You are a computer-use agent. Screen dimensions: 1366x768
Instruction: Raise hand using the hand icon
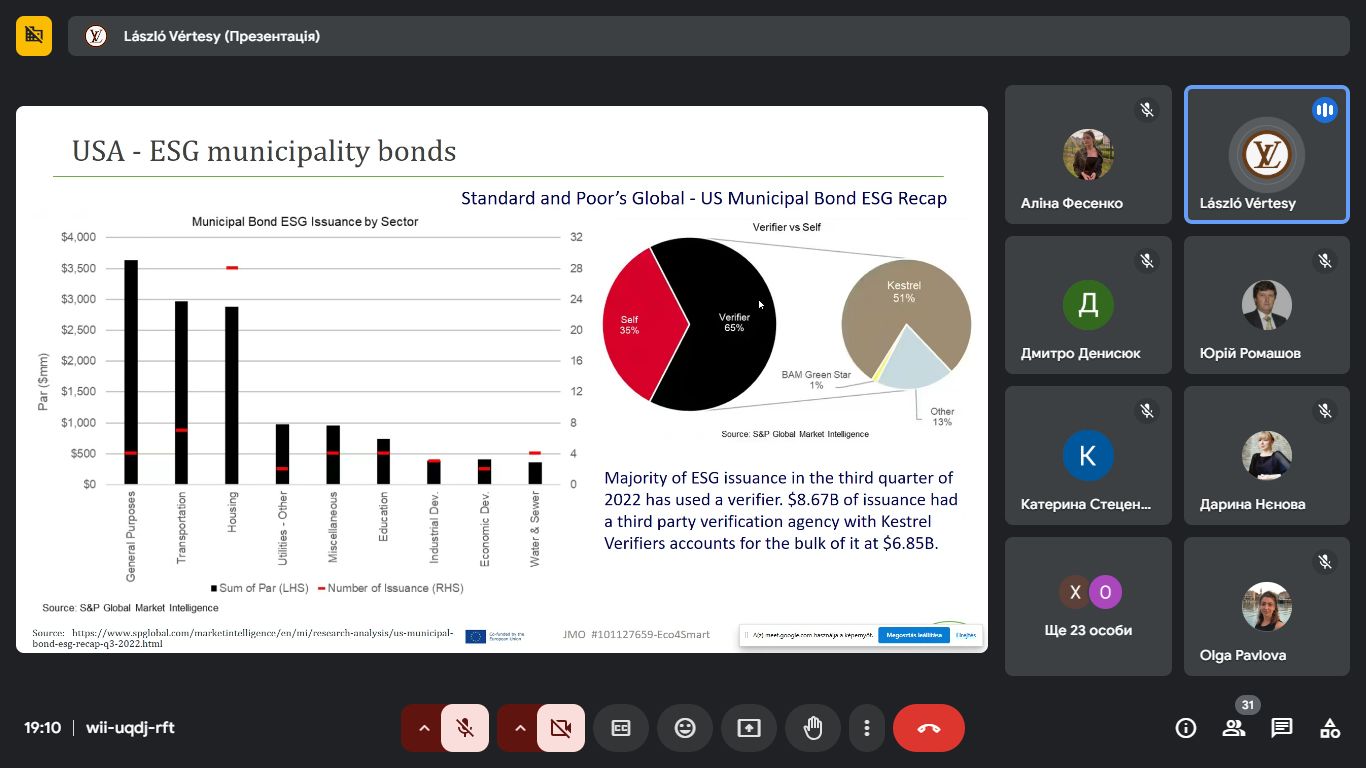pos(813,728)
